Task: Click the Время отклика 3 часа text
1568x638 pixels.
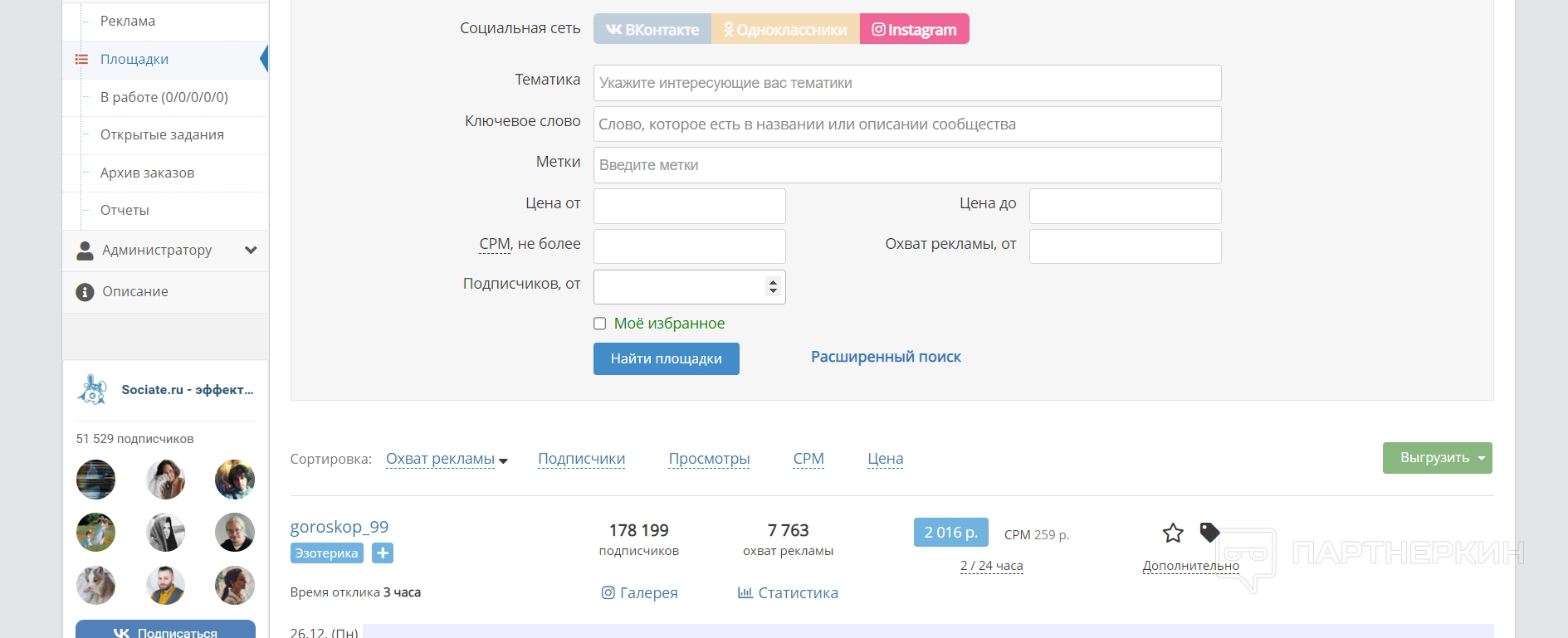Action: 355,592
